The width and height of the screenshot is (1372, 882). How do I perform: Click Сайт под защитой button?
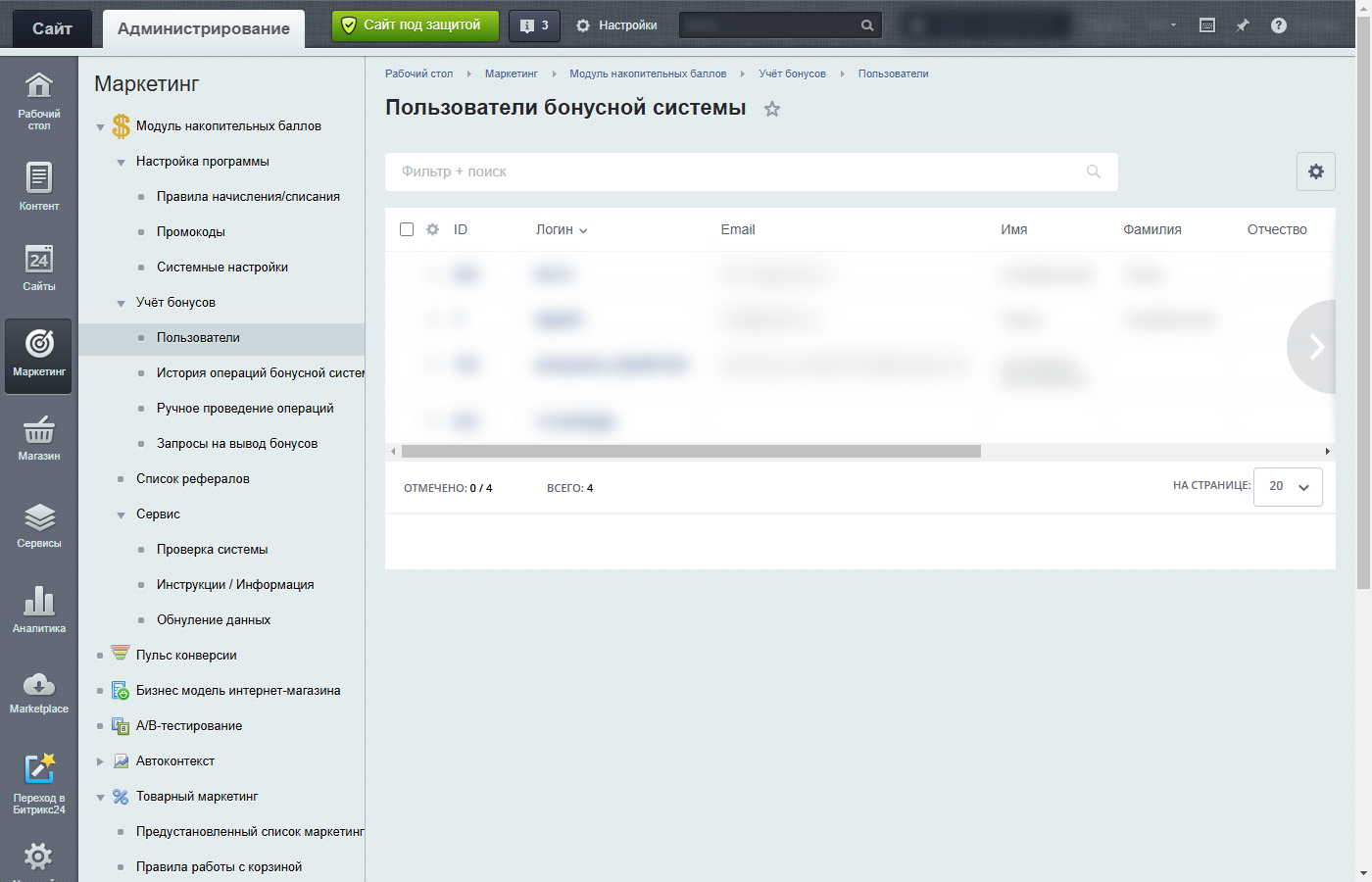(416, 25)
